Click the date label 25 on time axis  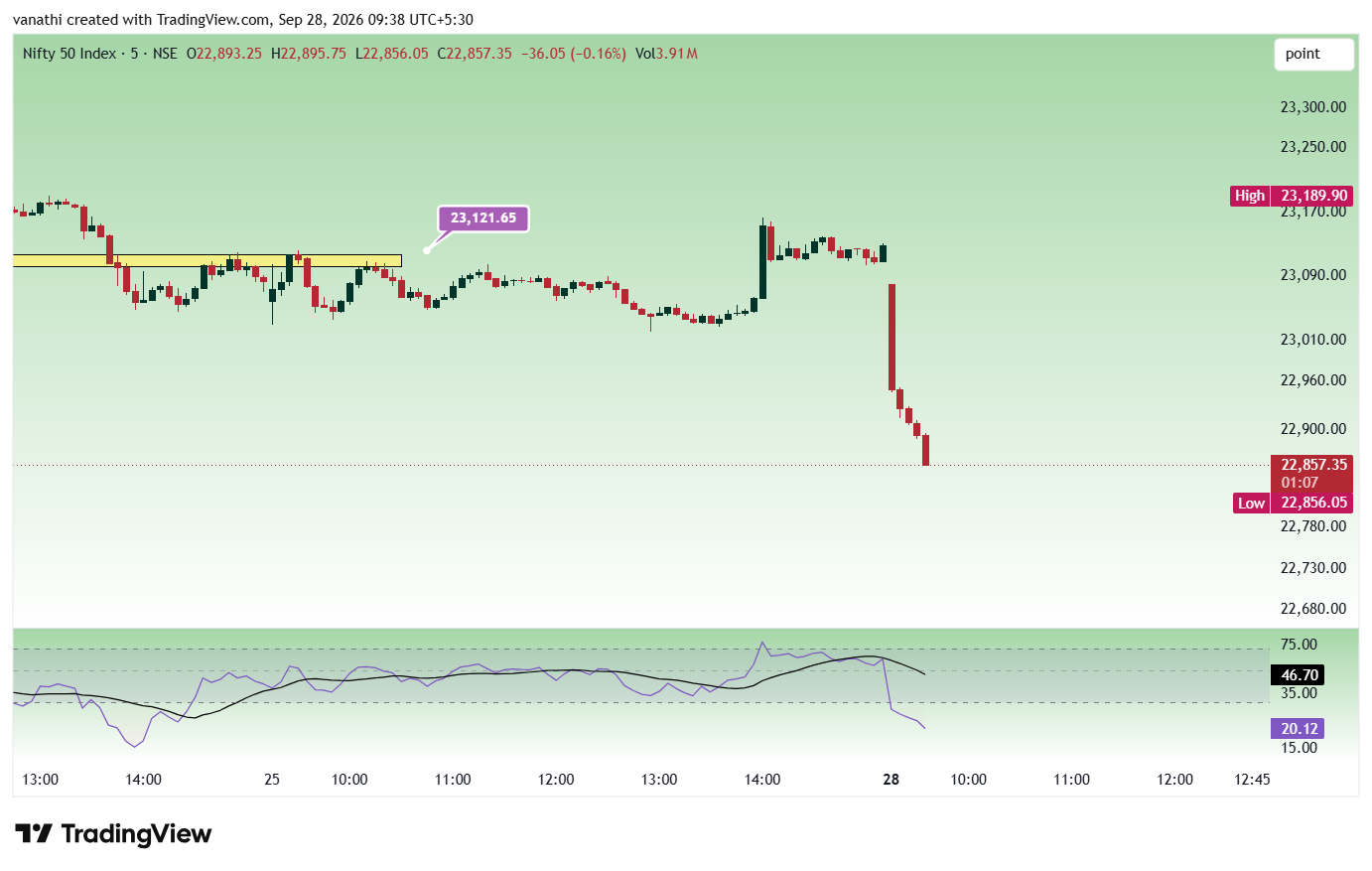[272, 780]
